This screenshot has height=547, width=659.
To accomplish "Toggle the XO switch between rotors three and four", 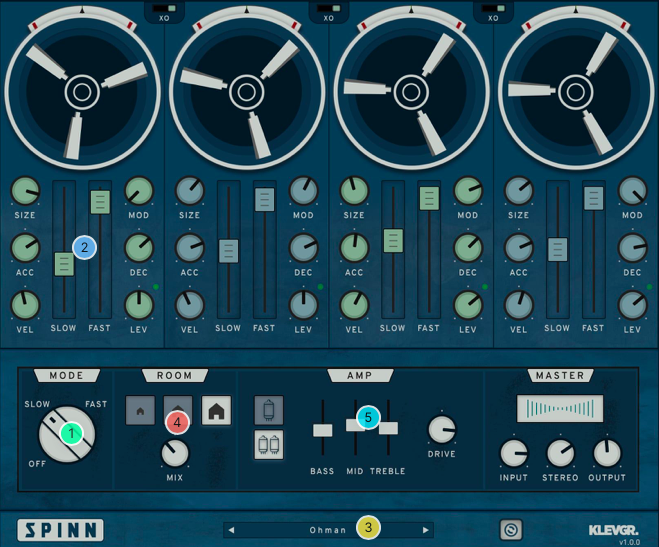I will [493, 8].
